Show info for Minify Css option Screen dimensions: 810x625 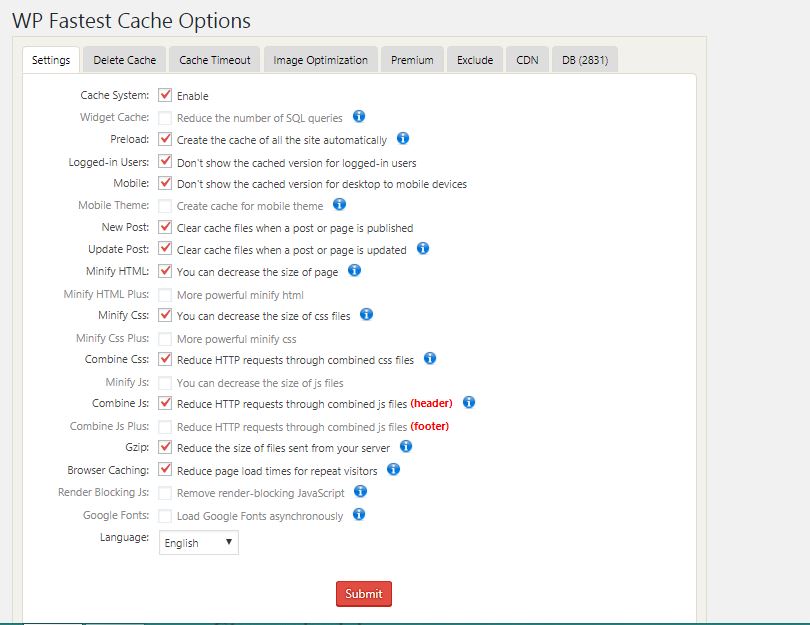click(366, 314)
